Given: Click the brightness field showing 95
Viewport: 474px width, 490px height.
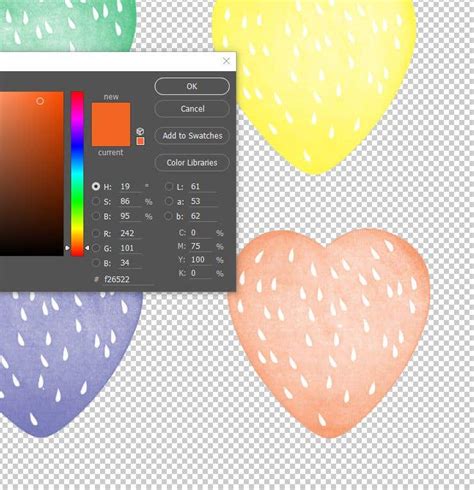Looking at the screenshot, I should 131,216.
